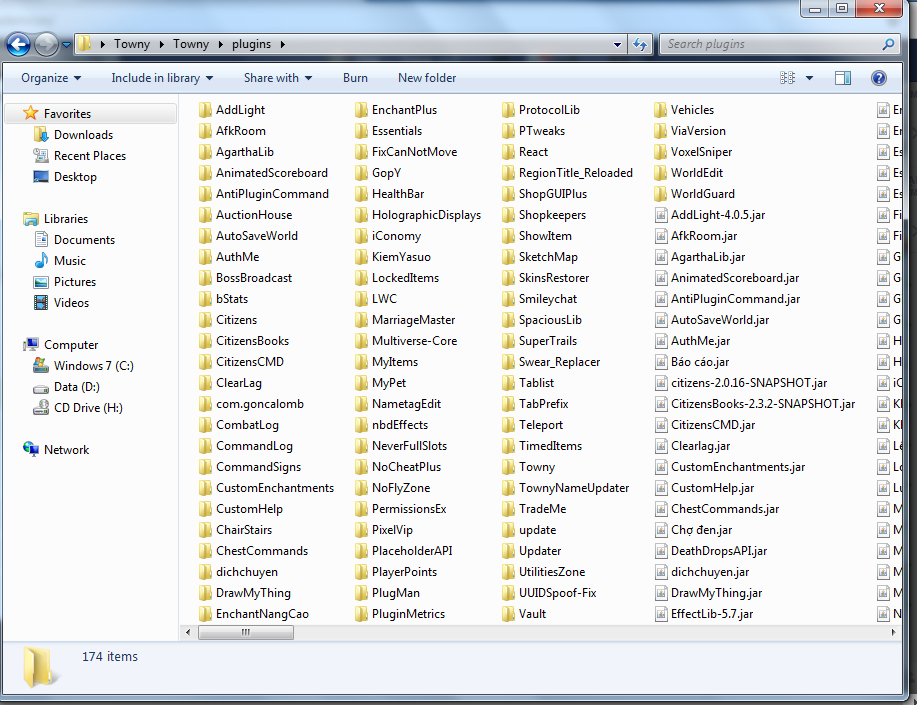The image size is (917, 705).
Task: Open the Help icon
Action: tap(878, 78)
